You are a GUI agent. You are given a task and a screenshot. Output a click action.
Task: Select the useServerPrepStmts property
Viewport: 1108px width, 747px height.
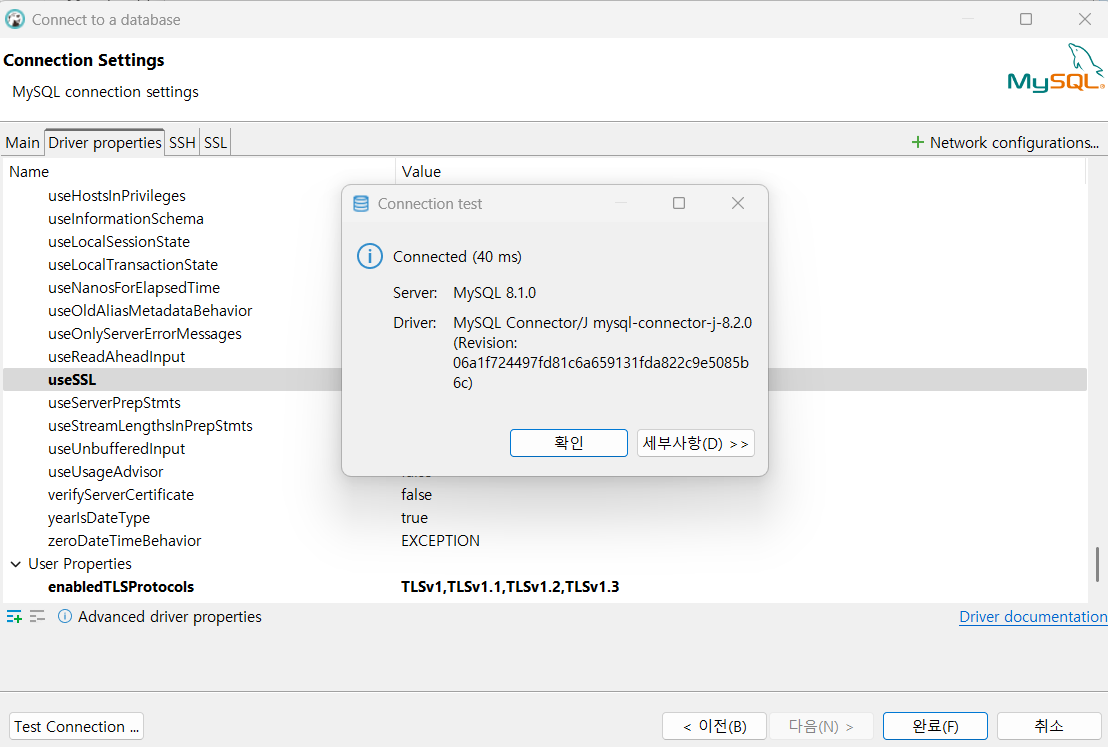click(114, 403)
